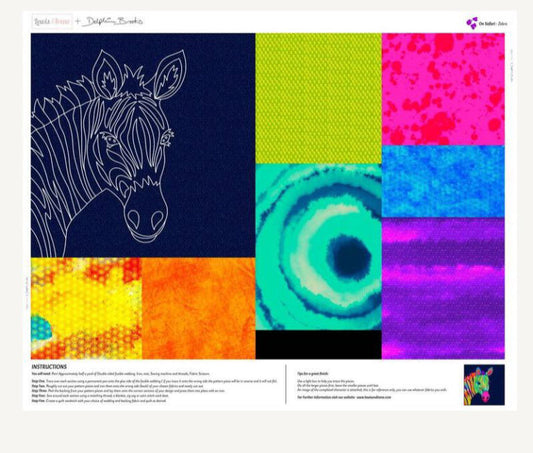Click the boxed brand logo at top left
The height and width of the screenshot is (453, 533).
click(52, 21)
